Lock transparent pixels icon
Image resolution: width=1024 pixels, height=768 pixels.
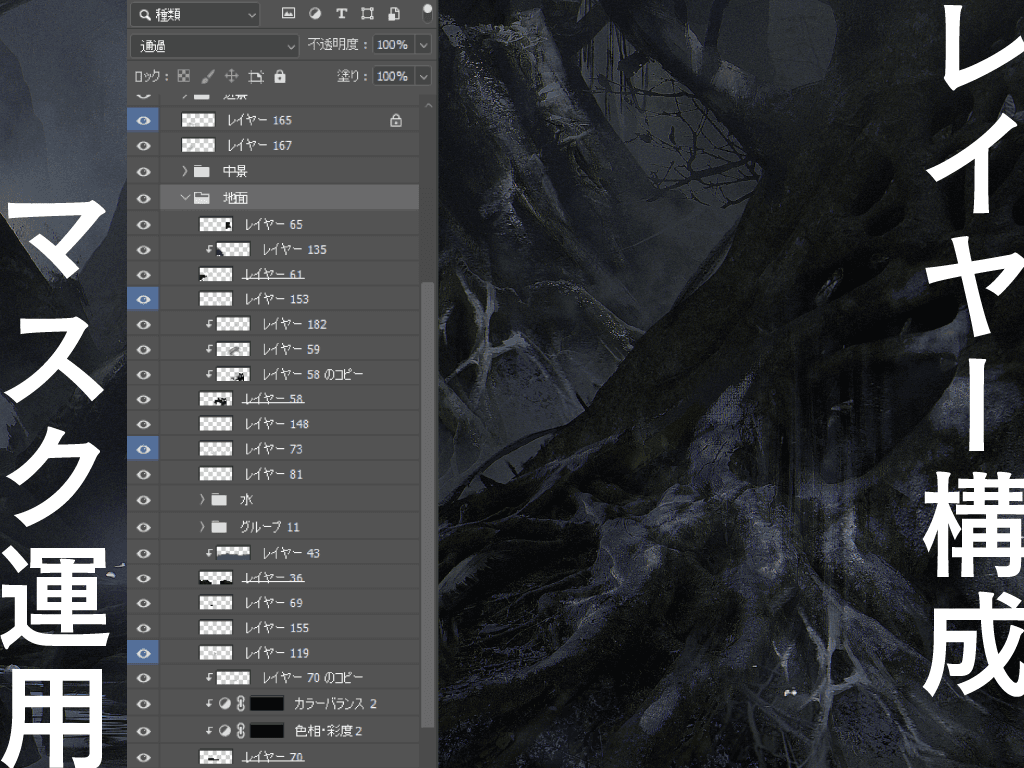tap(183, 76)
